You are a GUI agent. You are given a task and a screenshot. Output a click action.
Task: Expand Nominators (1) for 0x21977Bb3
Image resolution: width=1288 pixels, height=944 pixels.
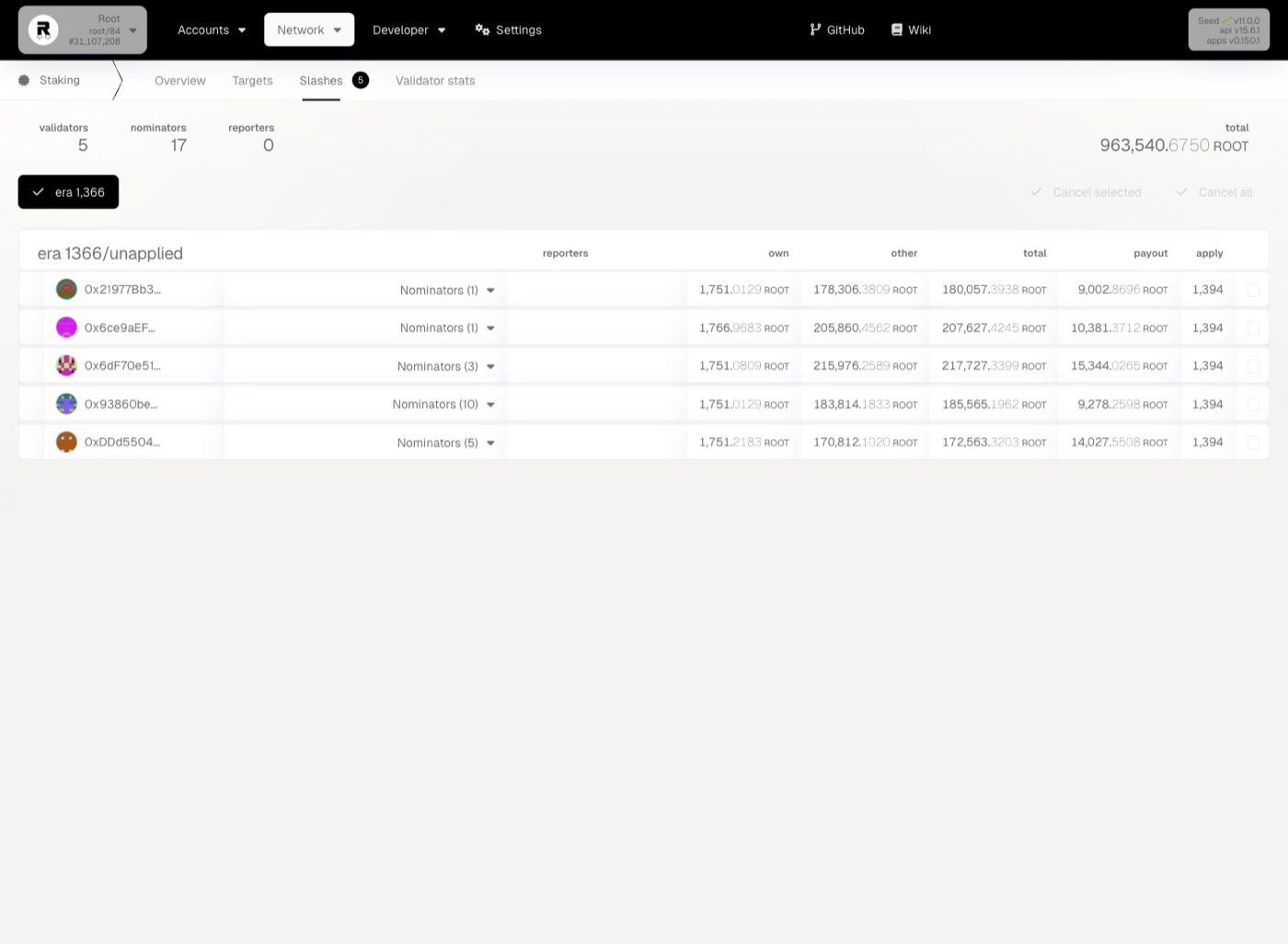tap(447, 290)
